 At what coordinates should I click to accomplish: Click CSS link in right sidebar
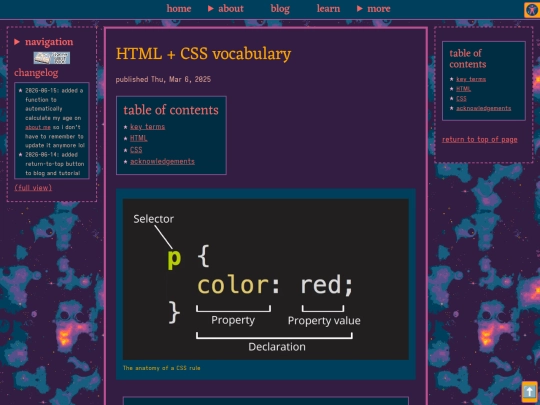461,98
